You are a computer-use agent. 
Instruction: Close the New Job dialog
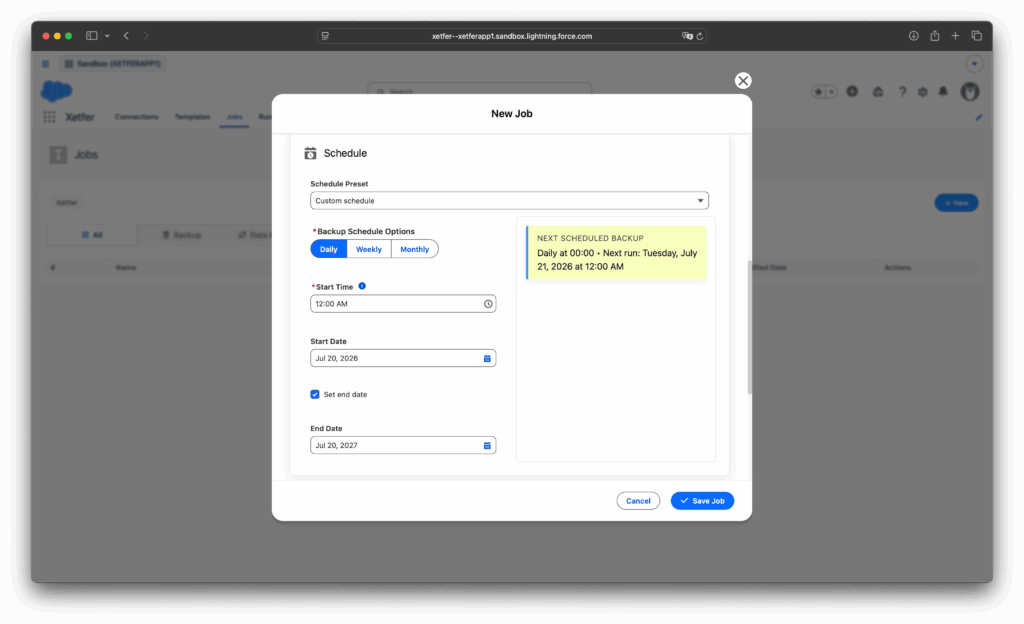tap(743, 80)
